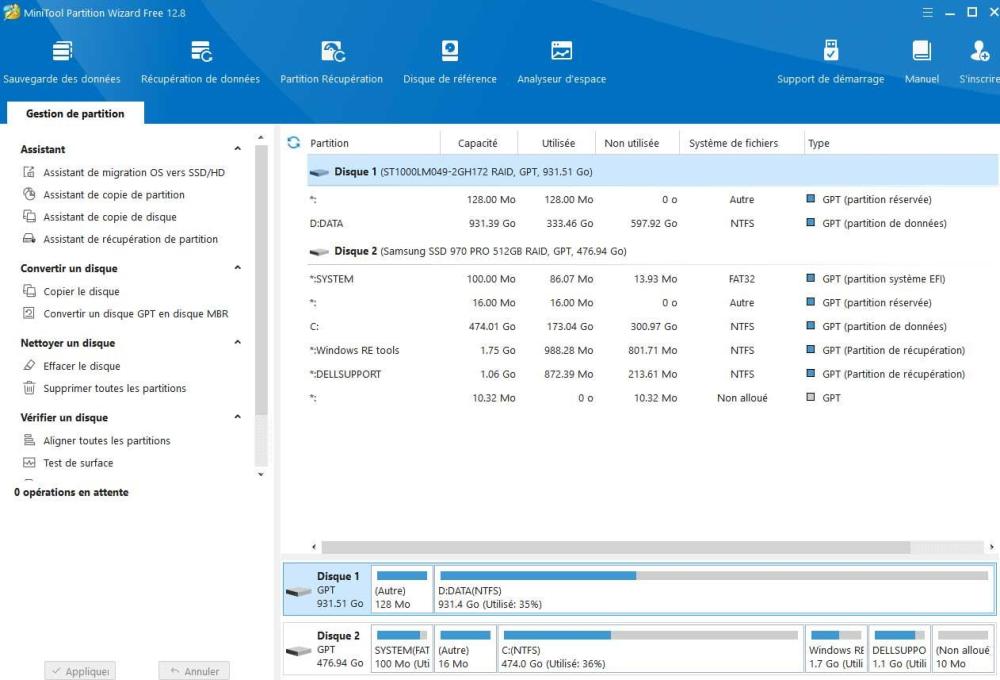
Task: Collapse the Vérifier un disque section
Action: [237, 418]
